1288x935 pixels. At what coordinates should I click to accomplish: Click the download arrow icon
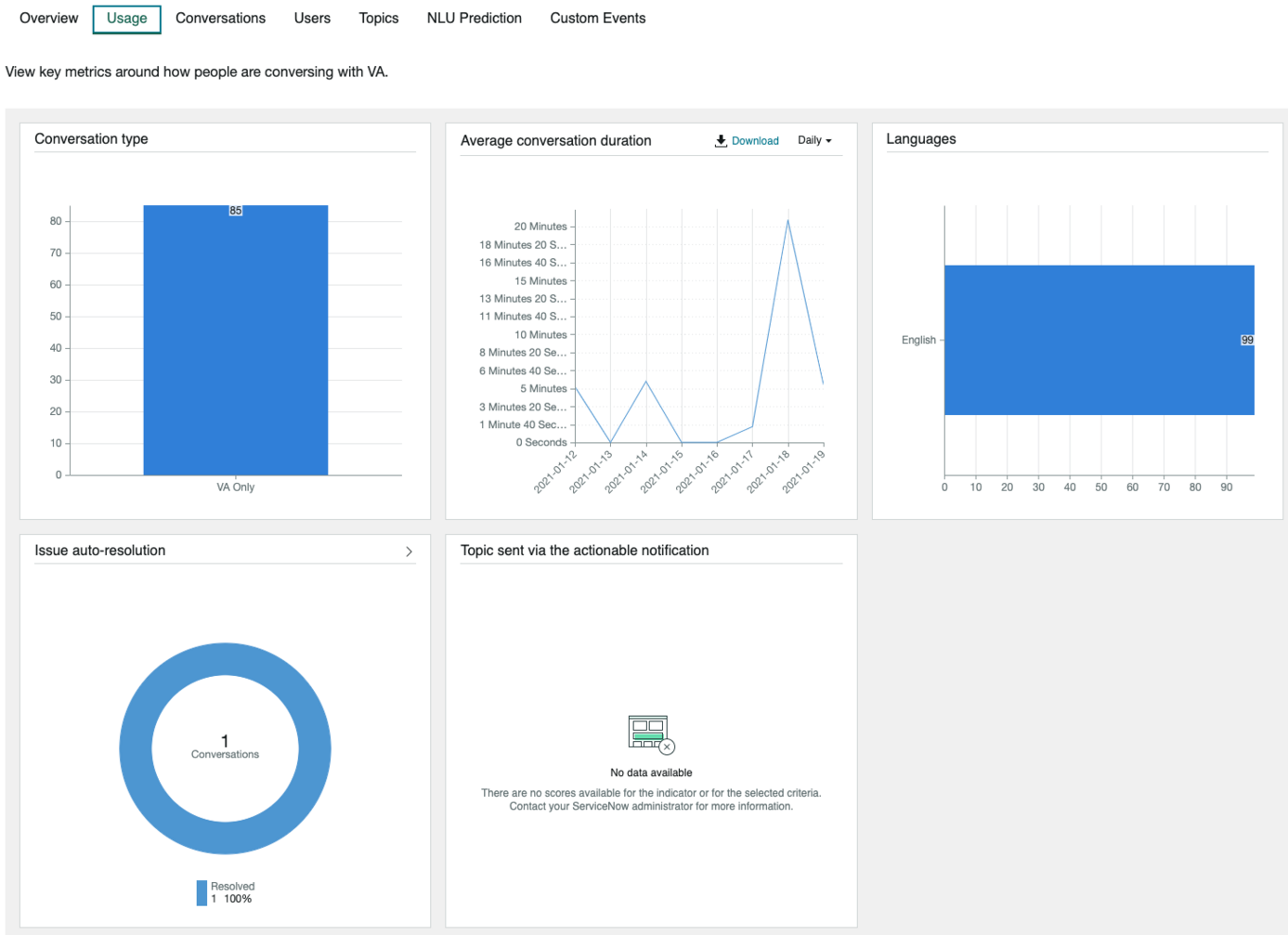pyautogui.click(x=721, y=141)
